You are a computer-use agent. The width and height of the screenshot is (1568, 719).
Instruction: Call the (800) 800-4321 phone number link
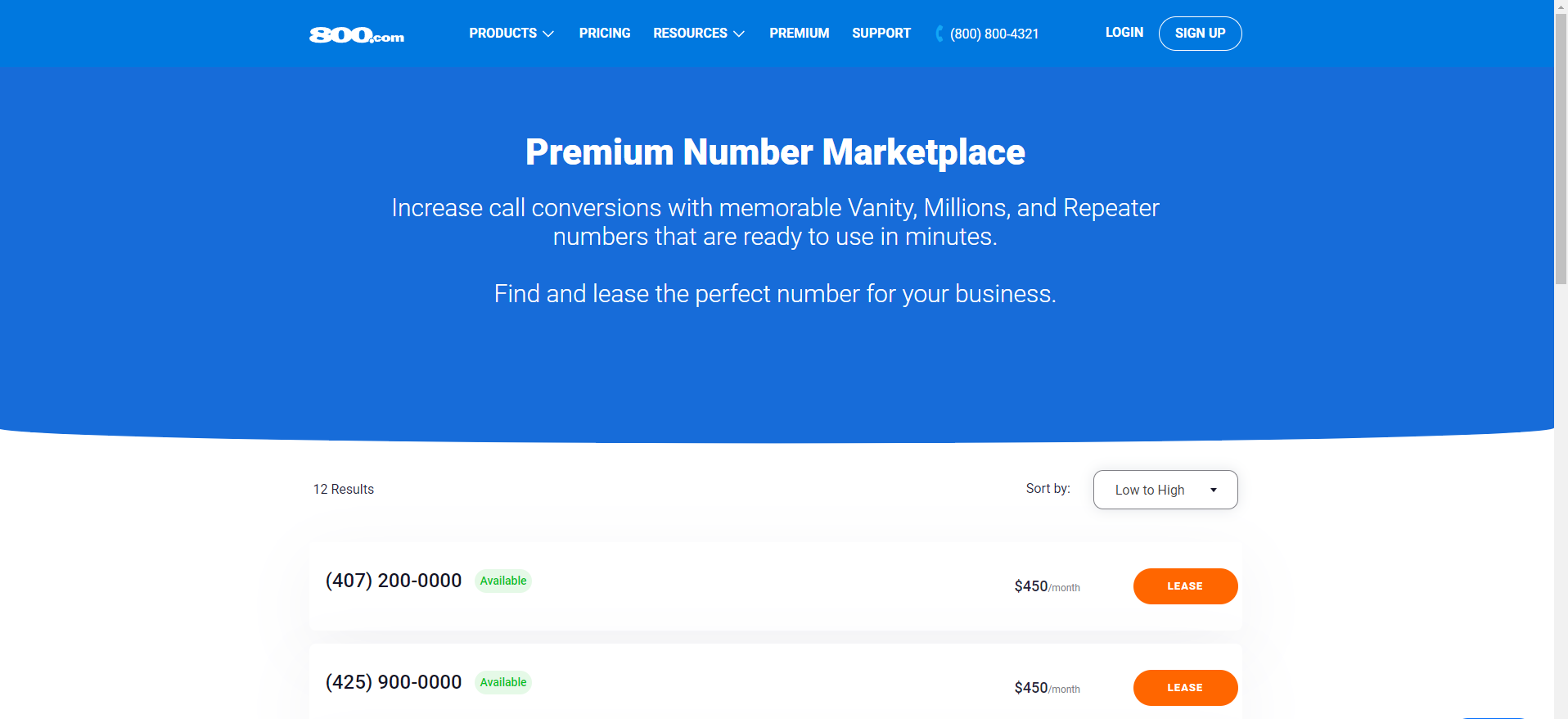[x=994, y=34]
